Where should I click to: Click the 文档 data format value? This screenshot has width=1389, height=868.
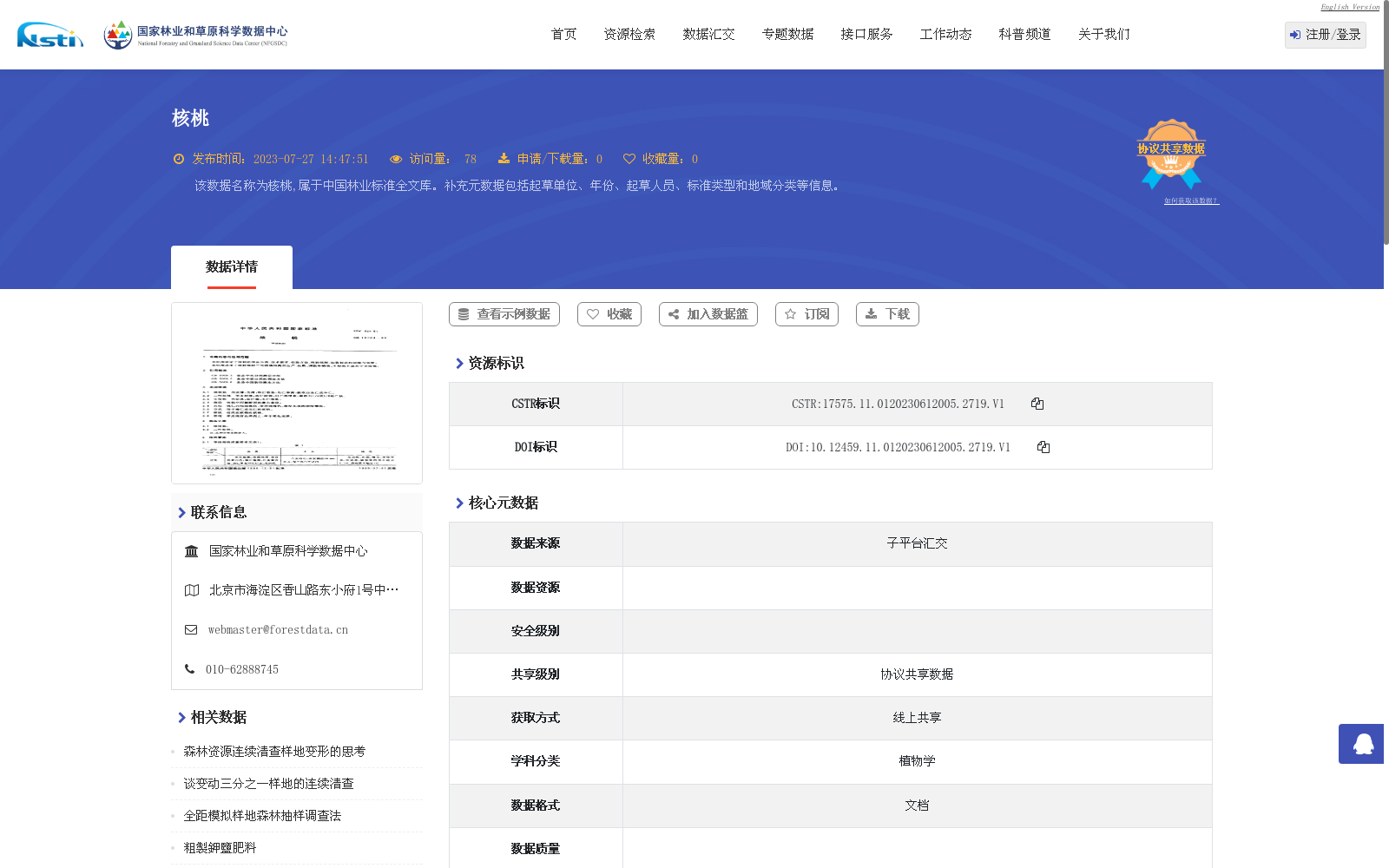pos(917,806)
